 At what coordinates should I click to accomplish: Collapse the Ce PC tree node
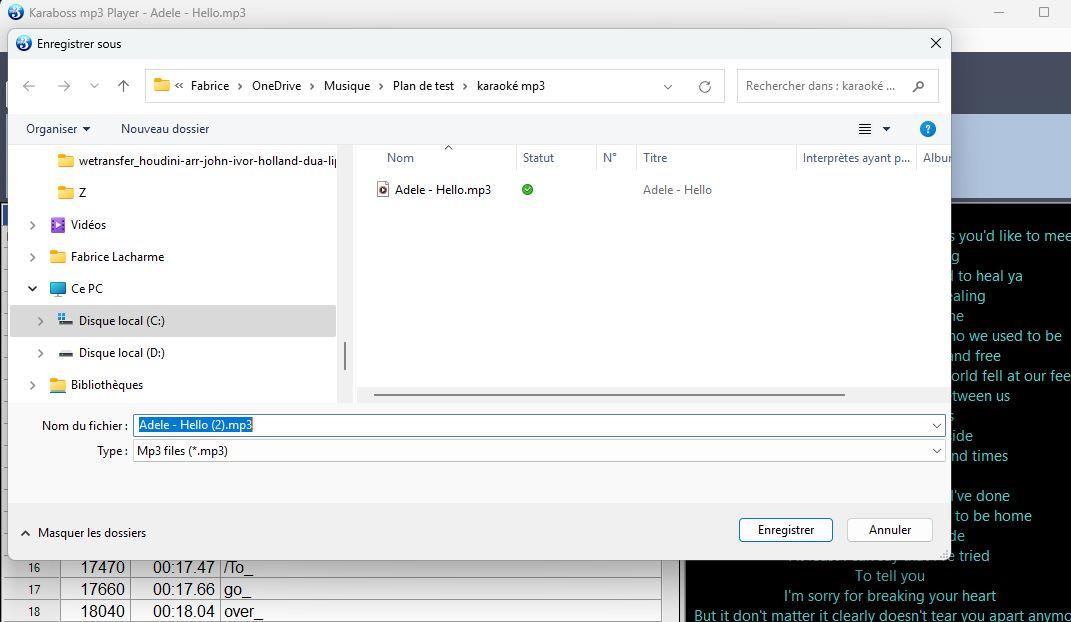33,289
